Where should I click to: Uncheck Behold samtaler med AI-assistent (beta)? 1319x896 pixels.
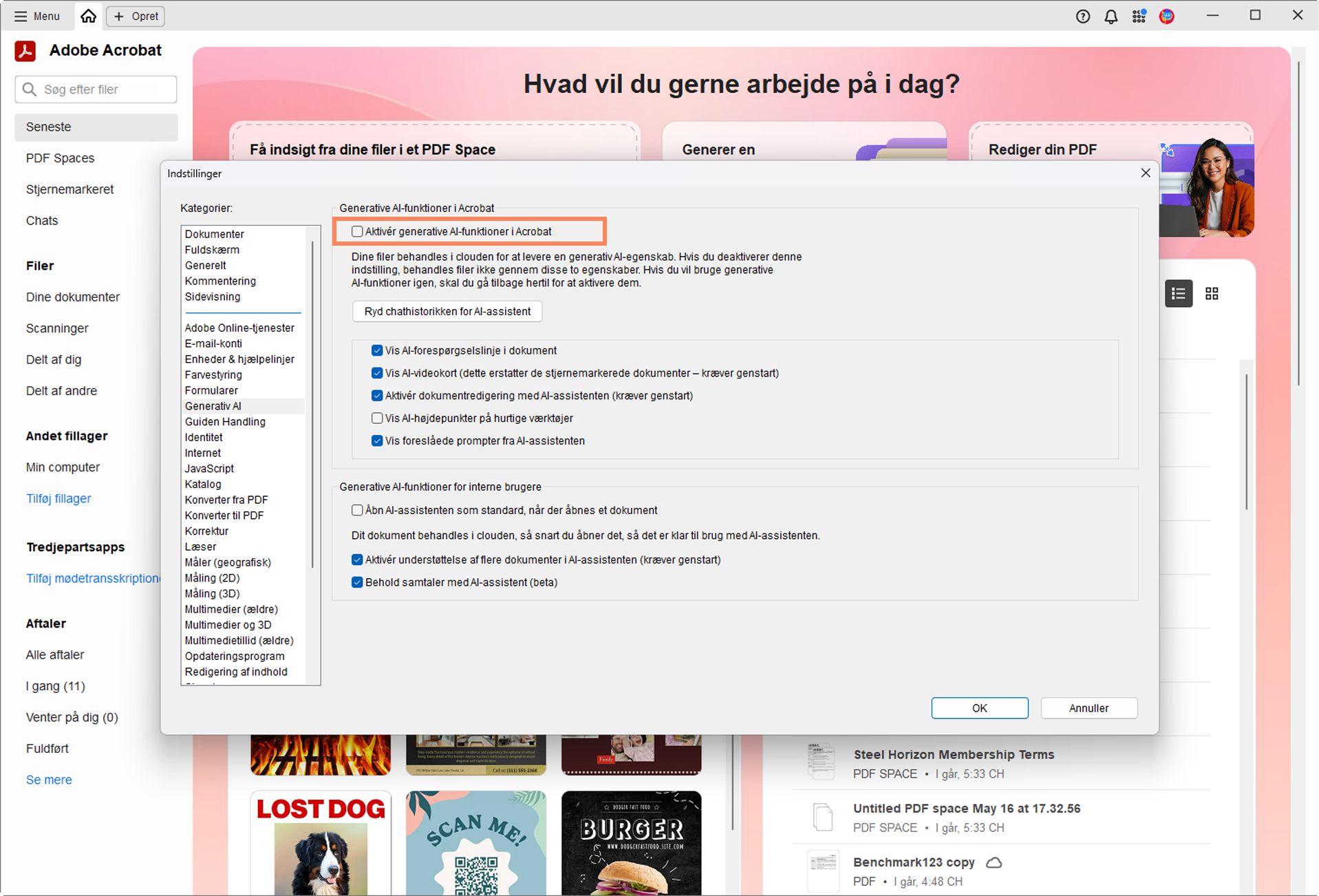point(357,582)
